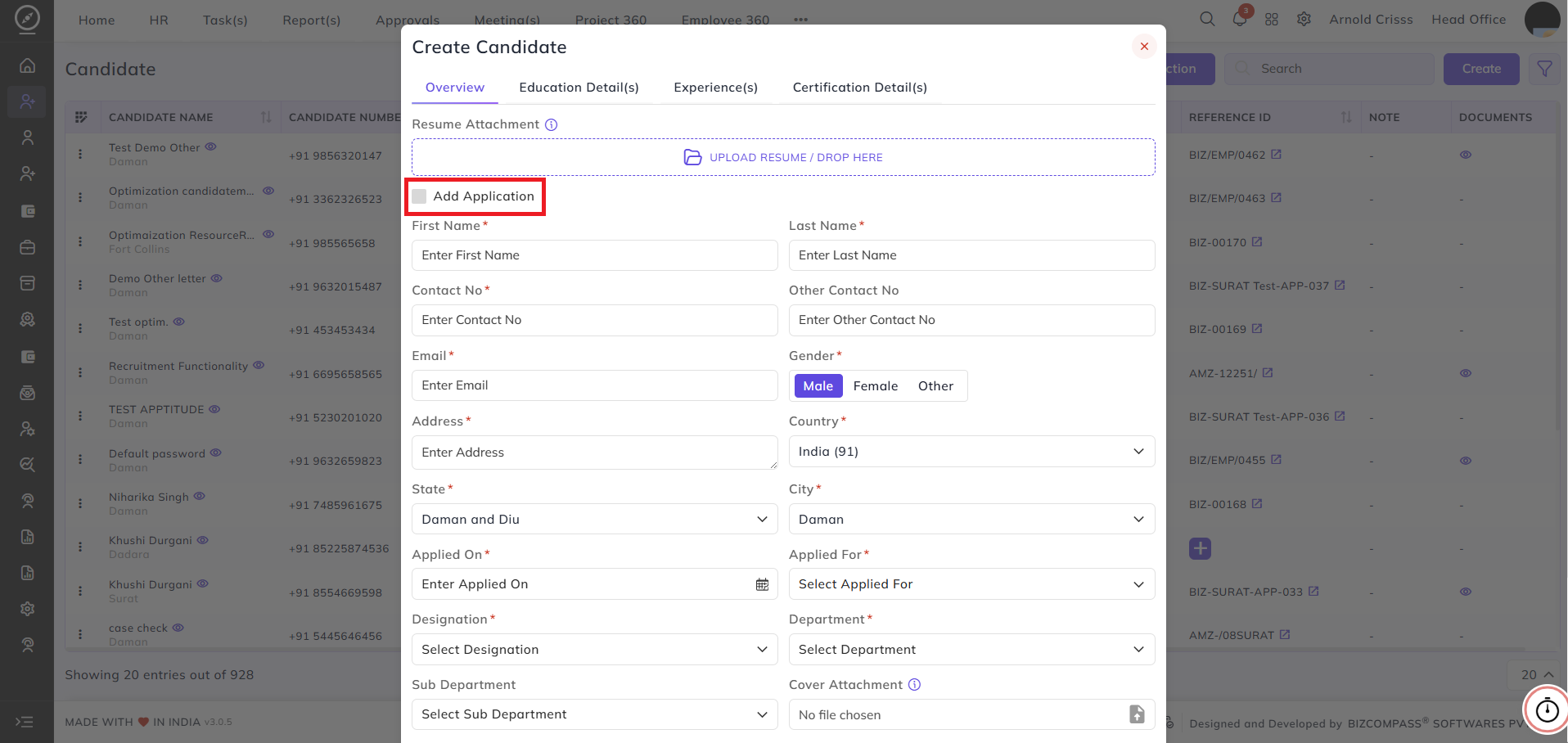
Task: Click the Home link in top navigation
Action: pos(97,20)
